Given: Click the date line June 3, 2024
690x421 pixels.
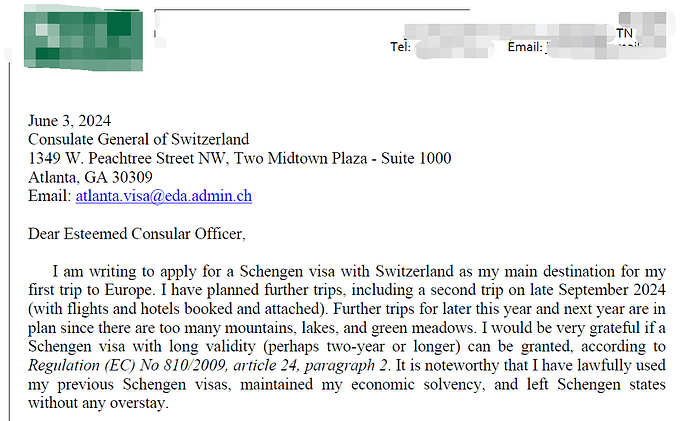Looking at the screenshot, I should click(70, 121).
